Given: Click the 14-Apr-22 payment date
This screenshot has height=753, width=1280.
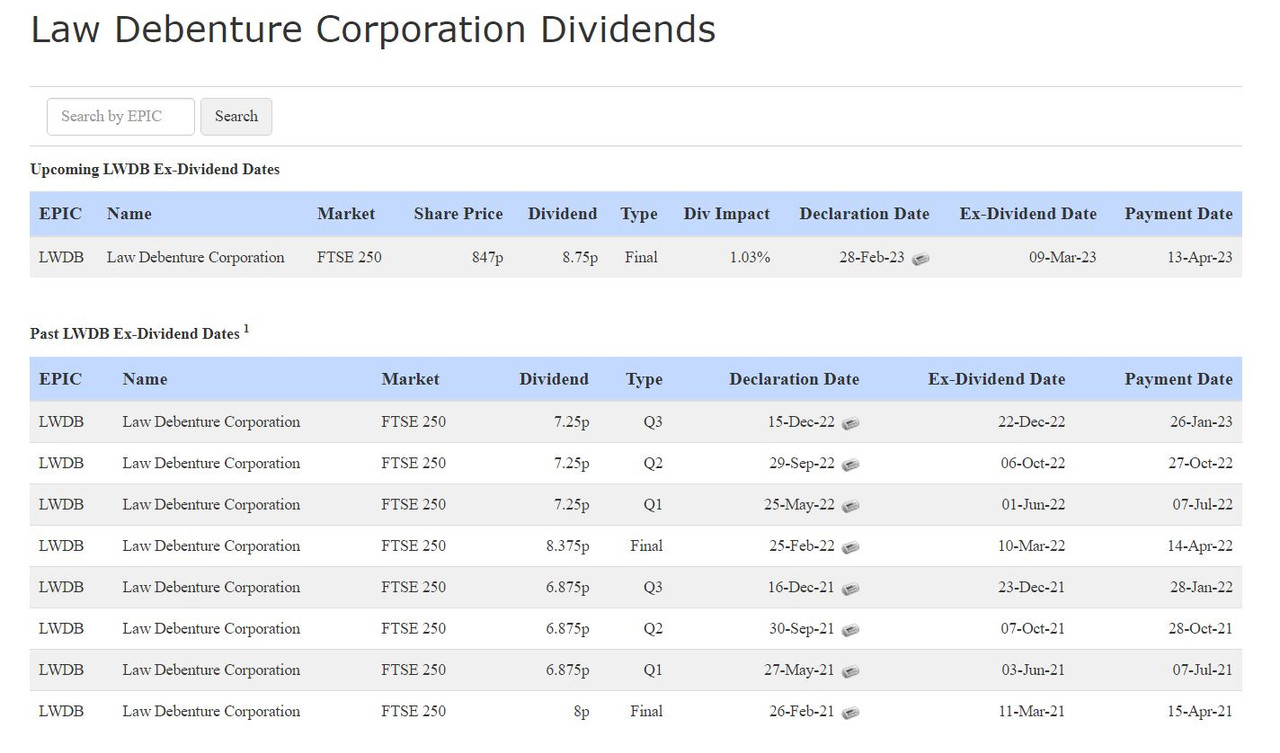Looking at the screenshot, I should 1201,546.
